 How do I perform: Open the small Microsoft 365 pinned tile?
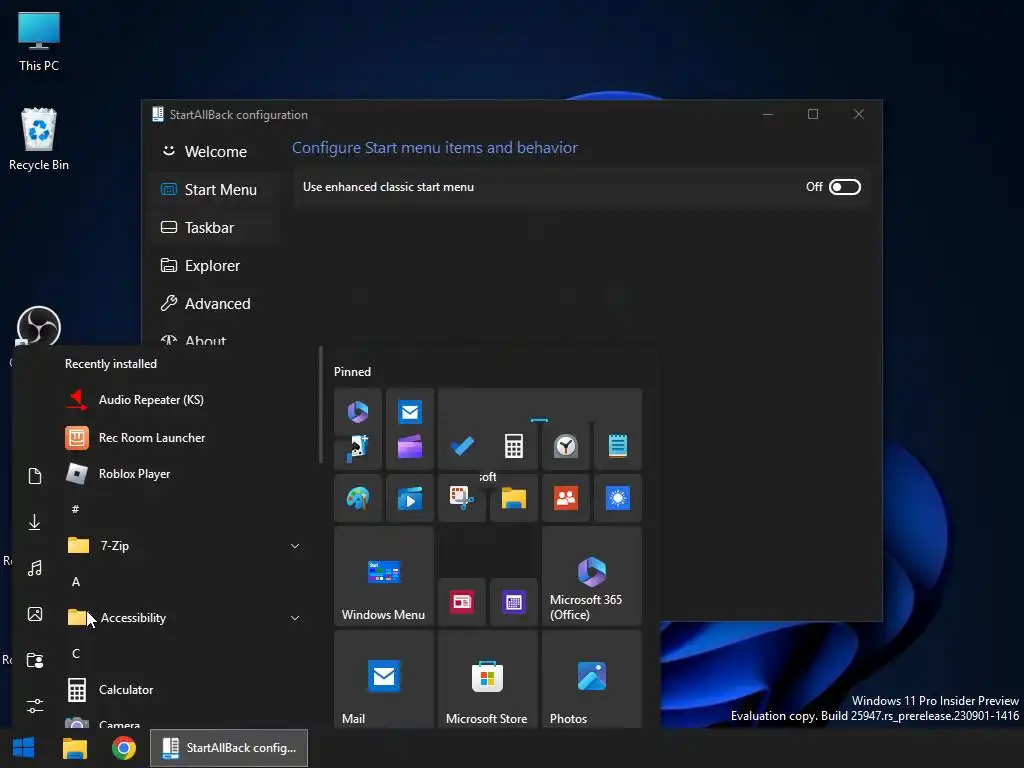click(x=358, y=412)
